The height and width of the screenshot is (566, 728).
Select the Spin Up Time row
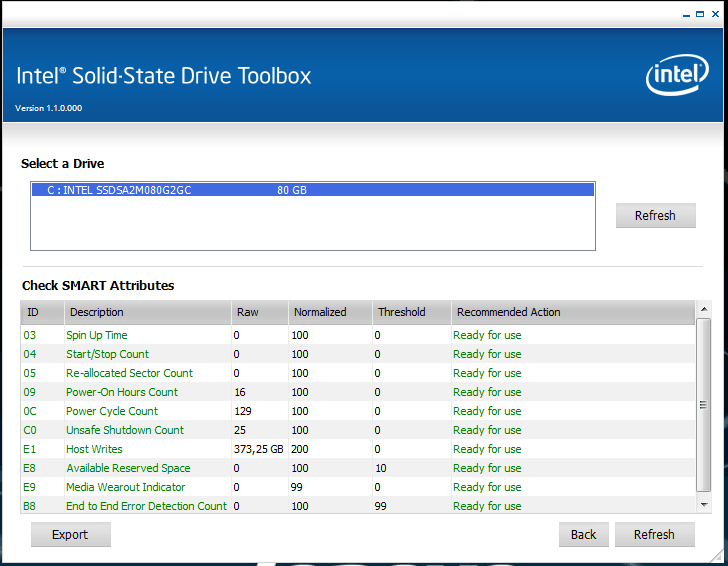coord(358,335)
